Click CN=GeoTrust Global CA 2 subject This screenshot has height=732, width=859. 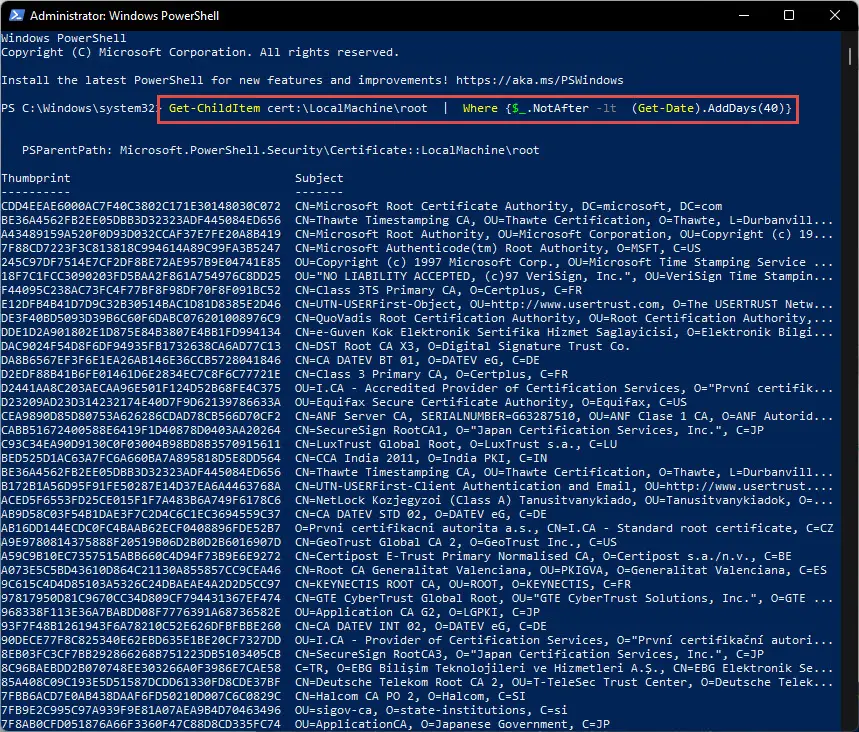pos(456,542)
